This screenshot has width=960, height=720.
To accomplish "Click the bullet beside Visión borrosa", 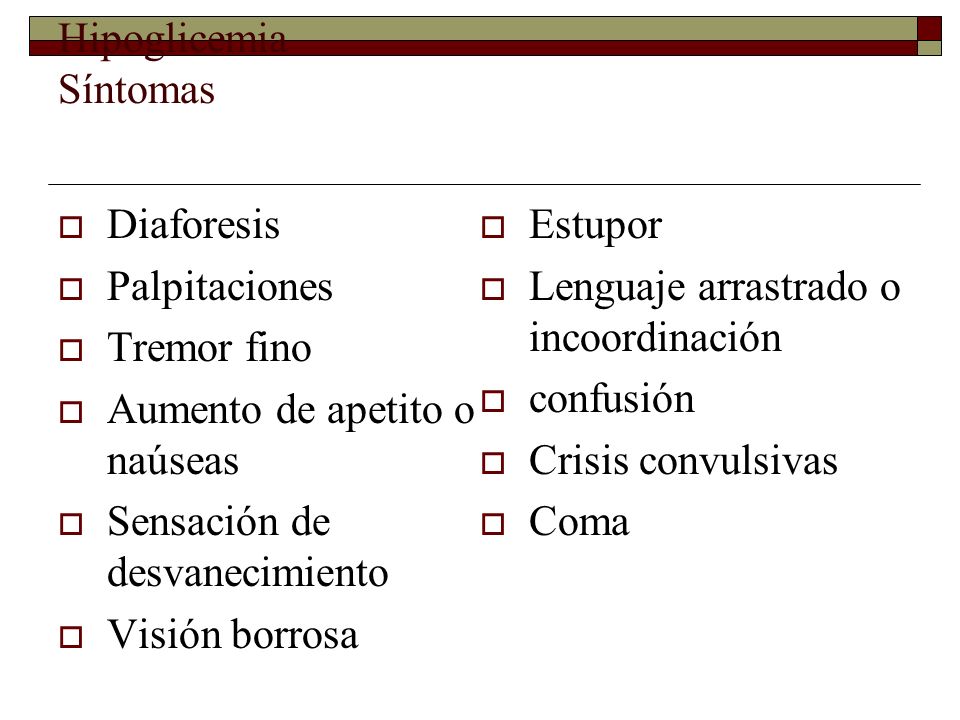I will [71, 637].
